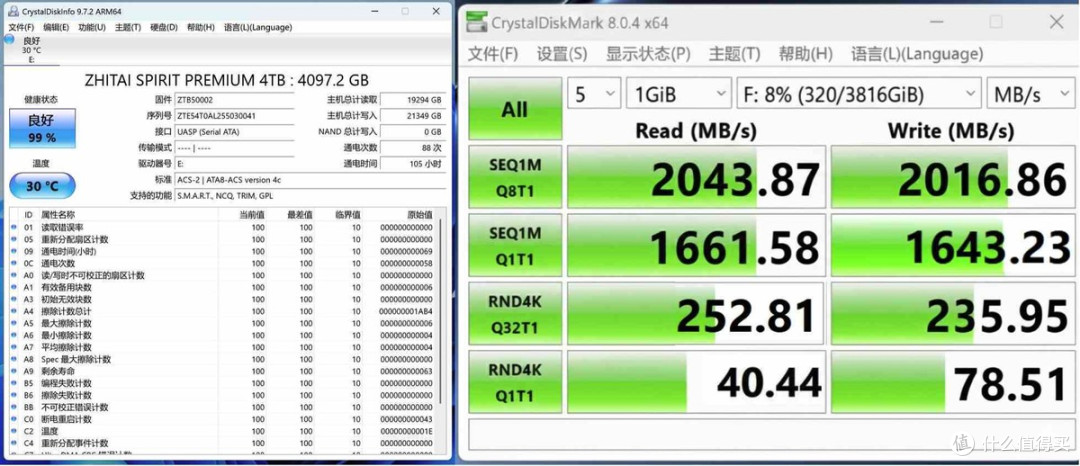Click the status dot for attribute B6 擦除失败计数
1080x466 pixels.
point(14,395)
